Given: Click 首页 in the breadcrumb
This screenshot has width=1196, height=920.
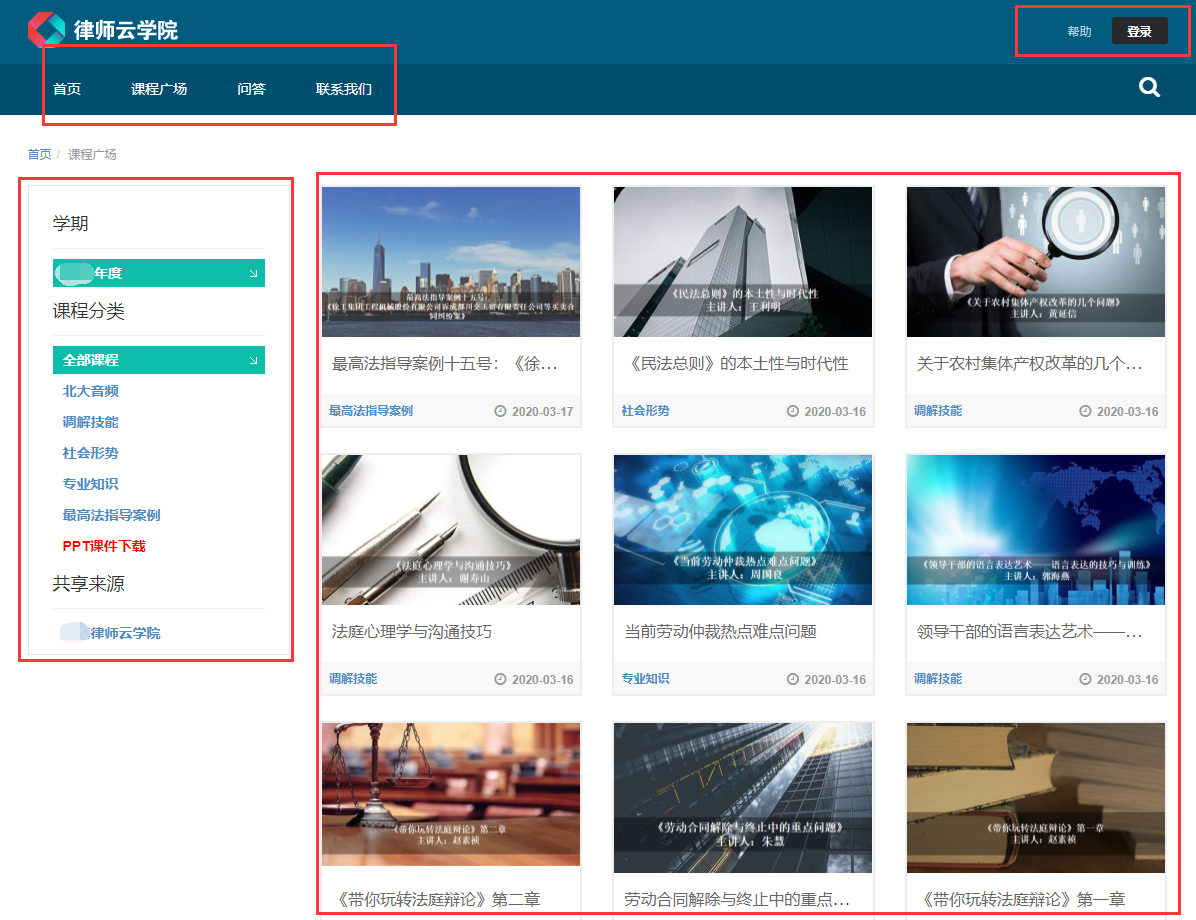Looking at the screenshot, I should pos(39,154).
